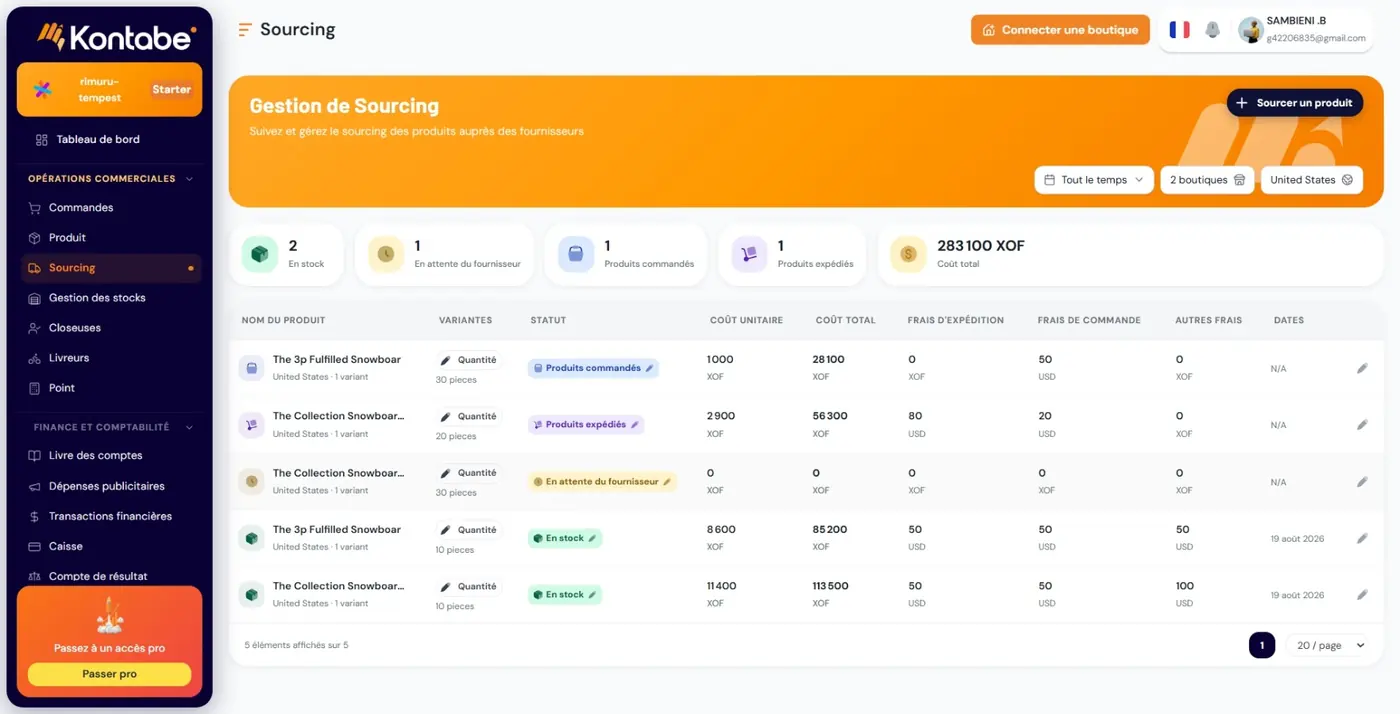Click the product icon of the 28 100 XOF row

click(x=251, y=368)
